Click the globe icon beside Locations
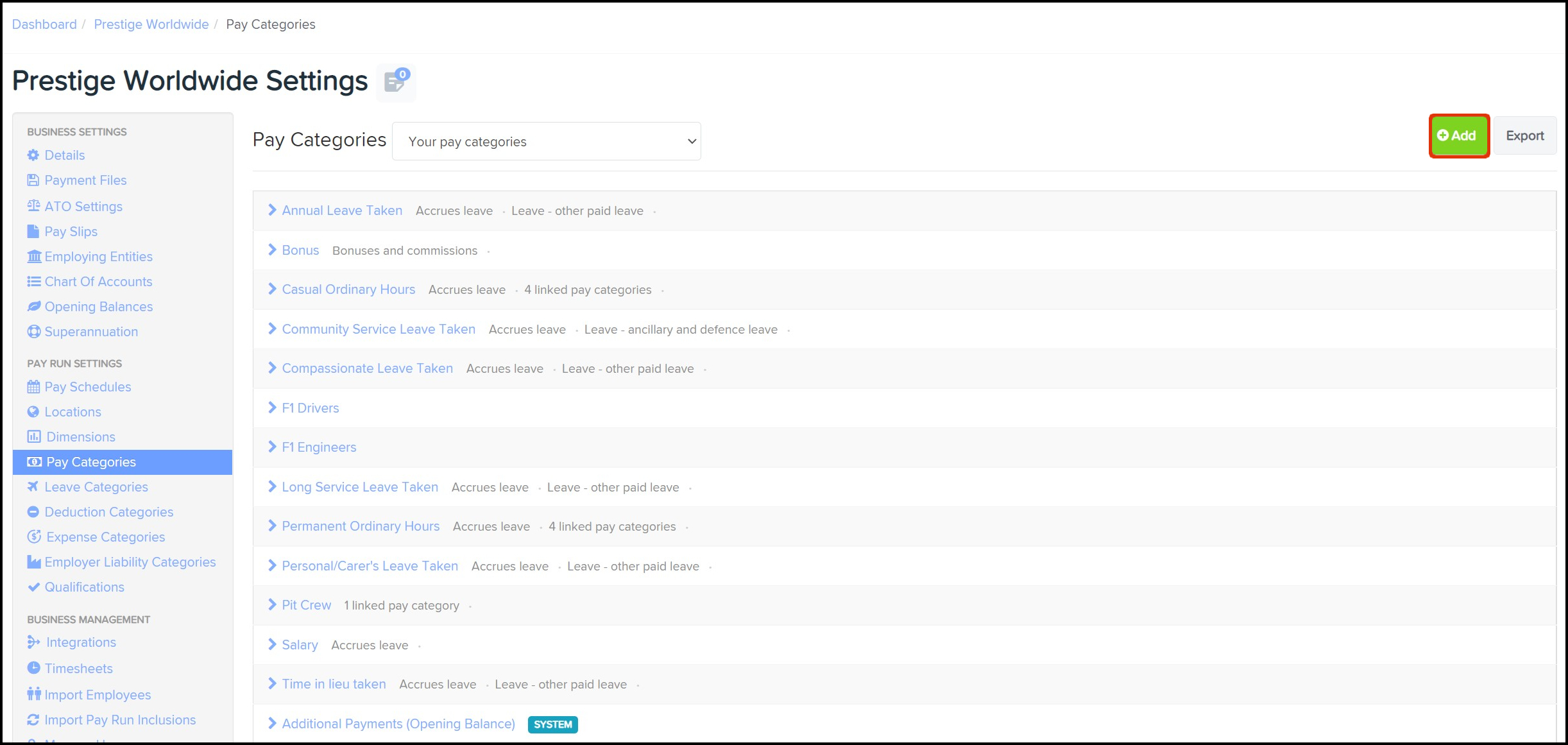Image resolution: width=1568 pixels, height=745 pixels. [33, 412]
